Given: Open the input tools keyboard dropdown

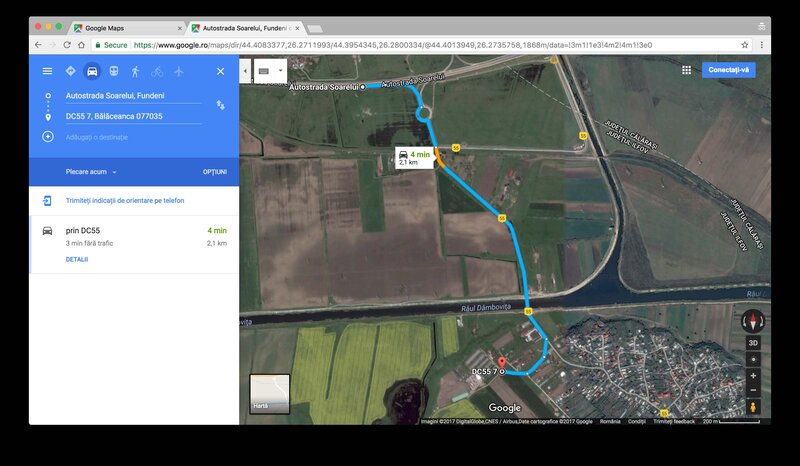Looking at the screenshot, I should coord(270,71).
